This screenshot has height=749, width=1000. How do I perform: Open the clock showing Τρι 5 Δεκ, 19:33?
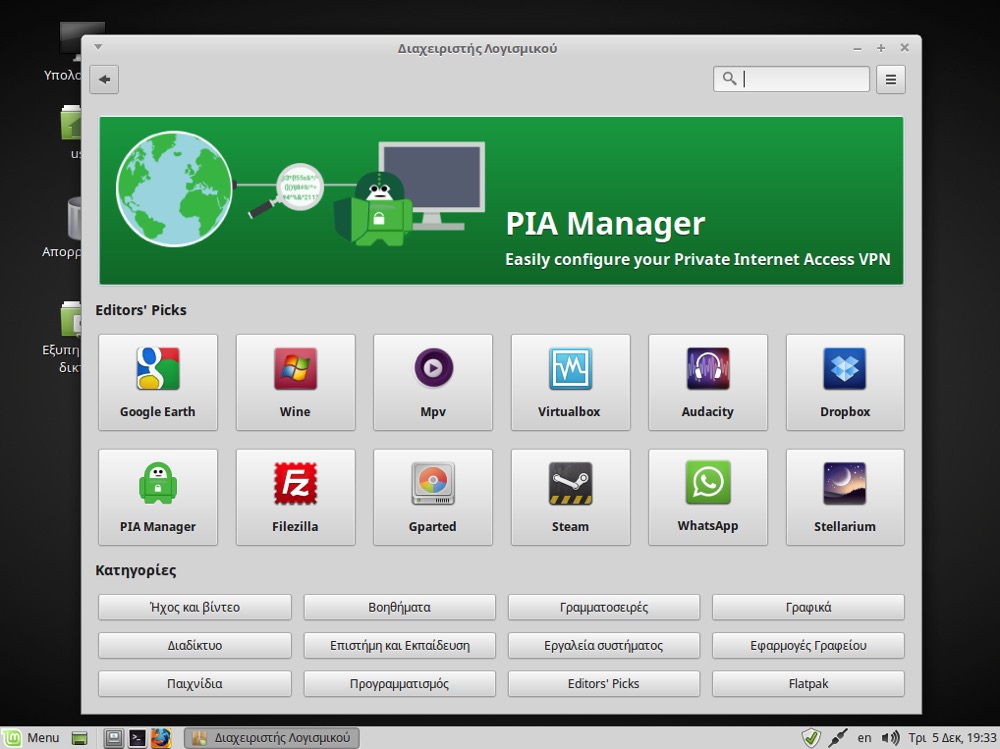tap(952, 738)
